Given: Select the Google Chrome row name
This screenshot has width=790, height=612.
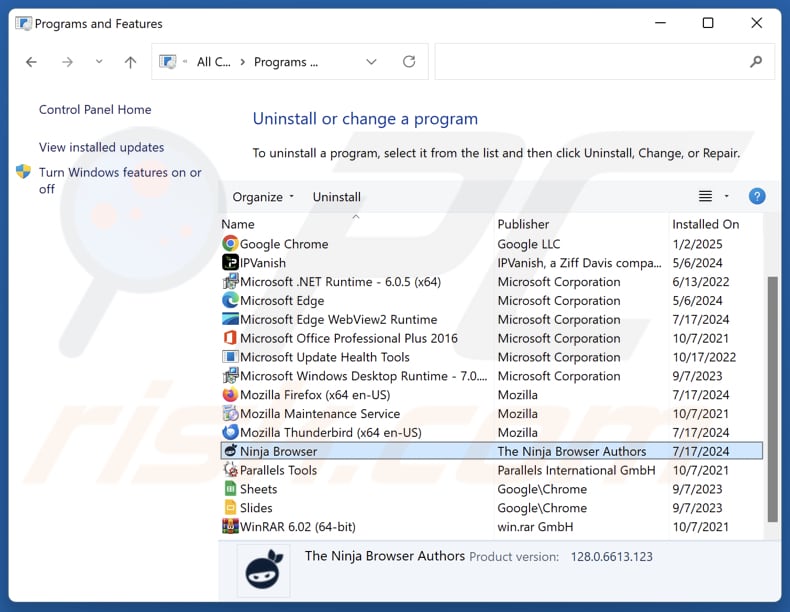Looking at the screenshot, I should [284, 244].
